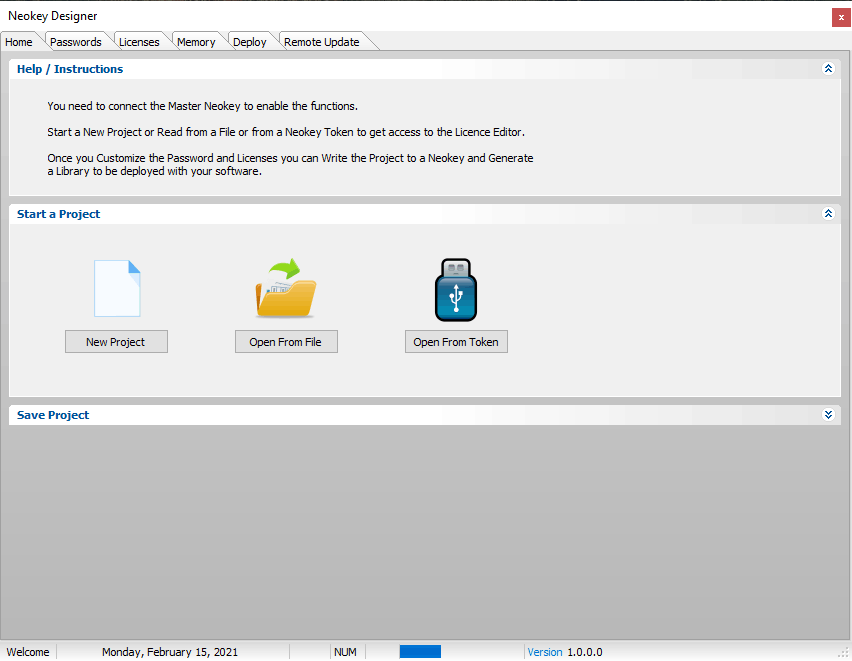This screenshot has width=852, height=661.
Task: Click the Version label in status bar
Action: 545,652
